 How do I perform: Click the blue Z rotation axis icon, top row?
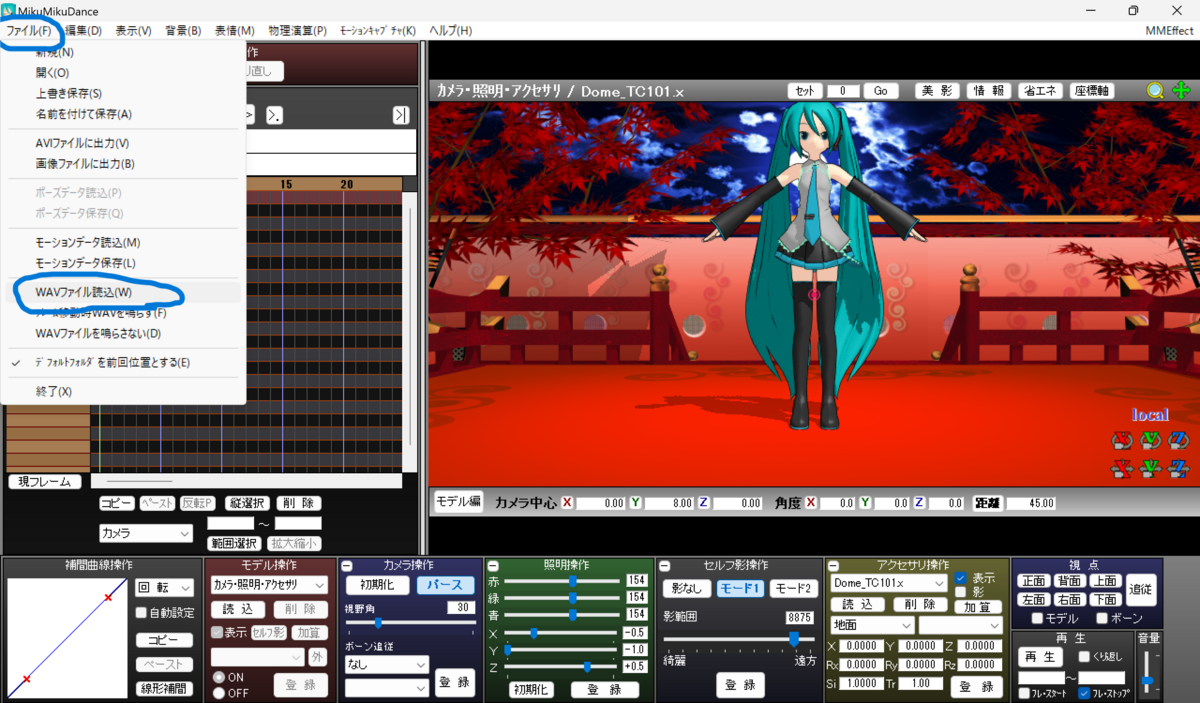click(1178, 440)
